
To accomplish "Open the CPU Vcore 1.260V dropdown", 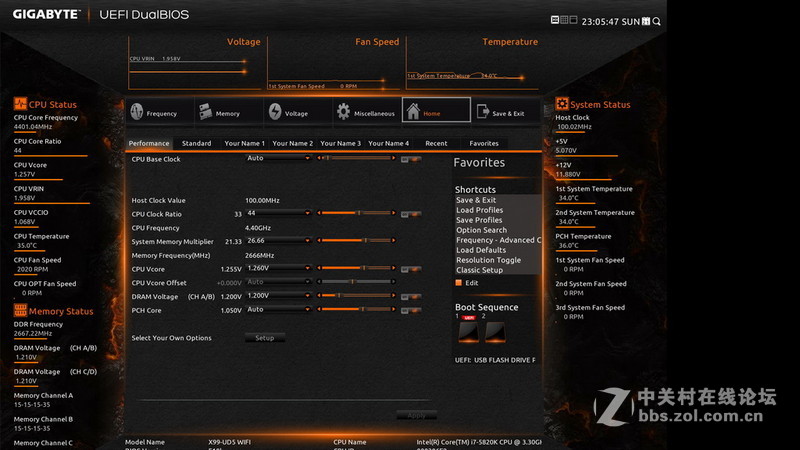I will coord(278,268).
